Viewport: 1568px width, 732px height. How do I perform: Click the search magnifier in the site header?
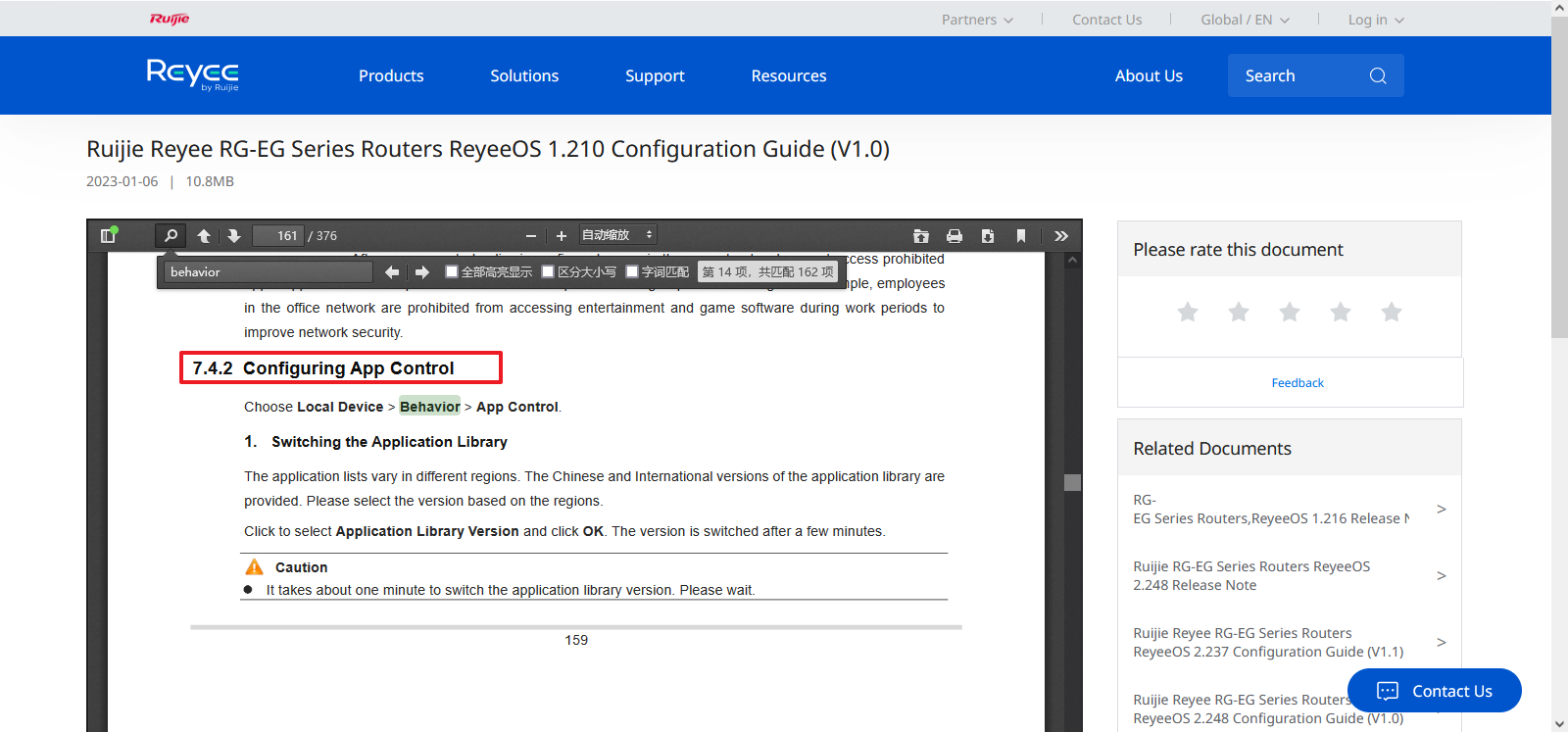coord(1378,75)
